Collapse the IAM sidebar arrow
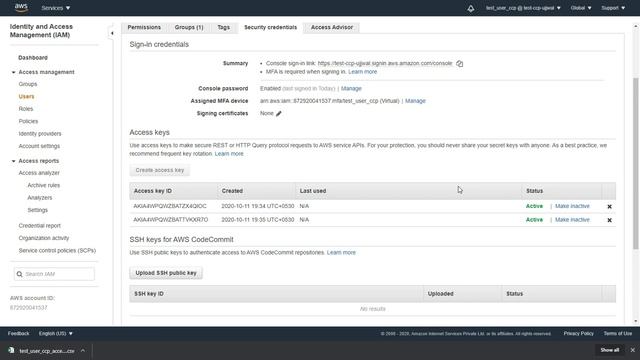Screen dimensions: 640x360 [x=112, y=33]
